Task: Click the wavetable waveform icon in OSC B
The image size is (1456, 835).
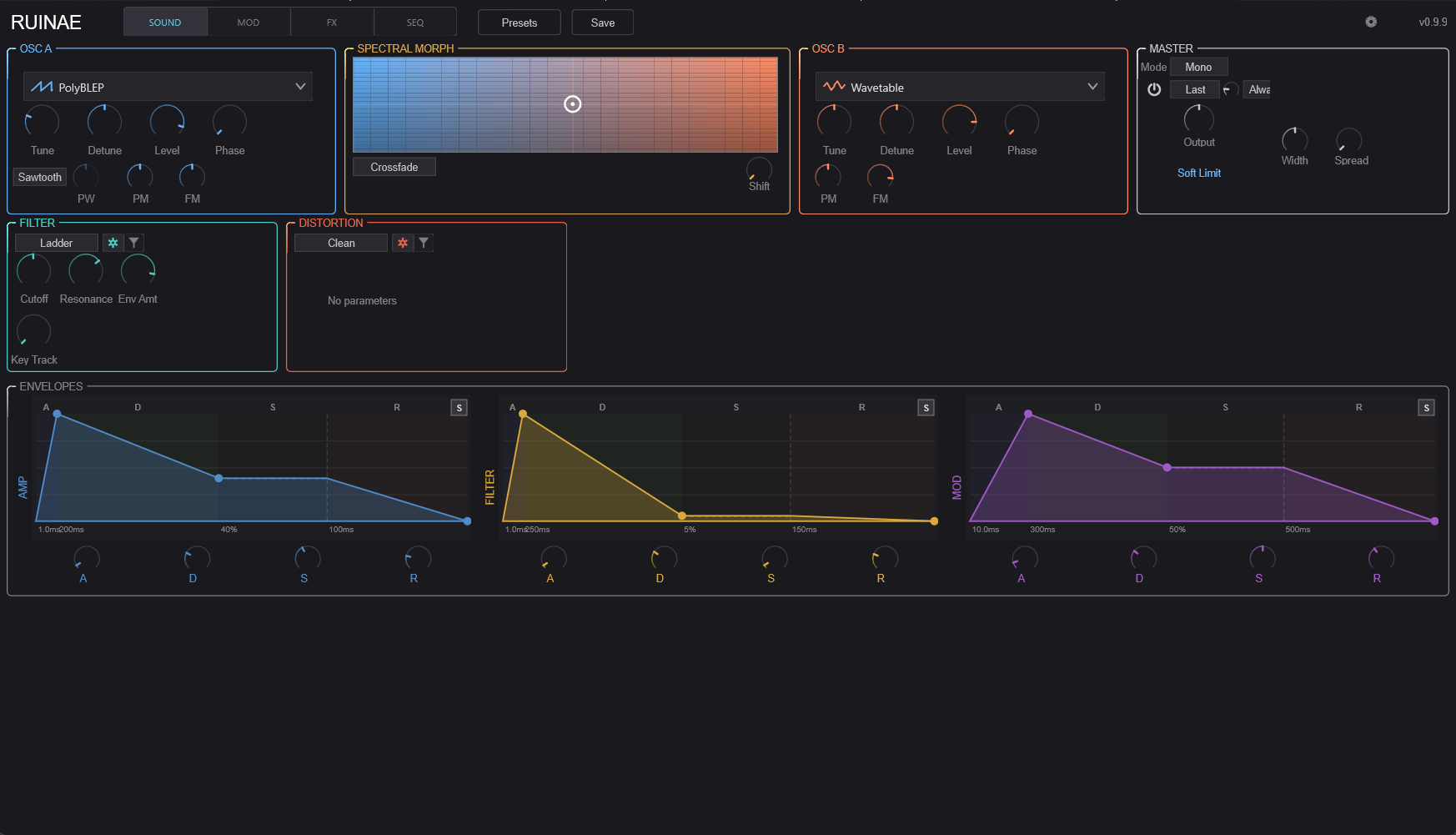Action: pos(834,86)
